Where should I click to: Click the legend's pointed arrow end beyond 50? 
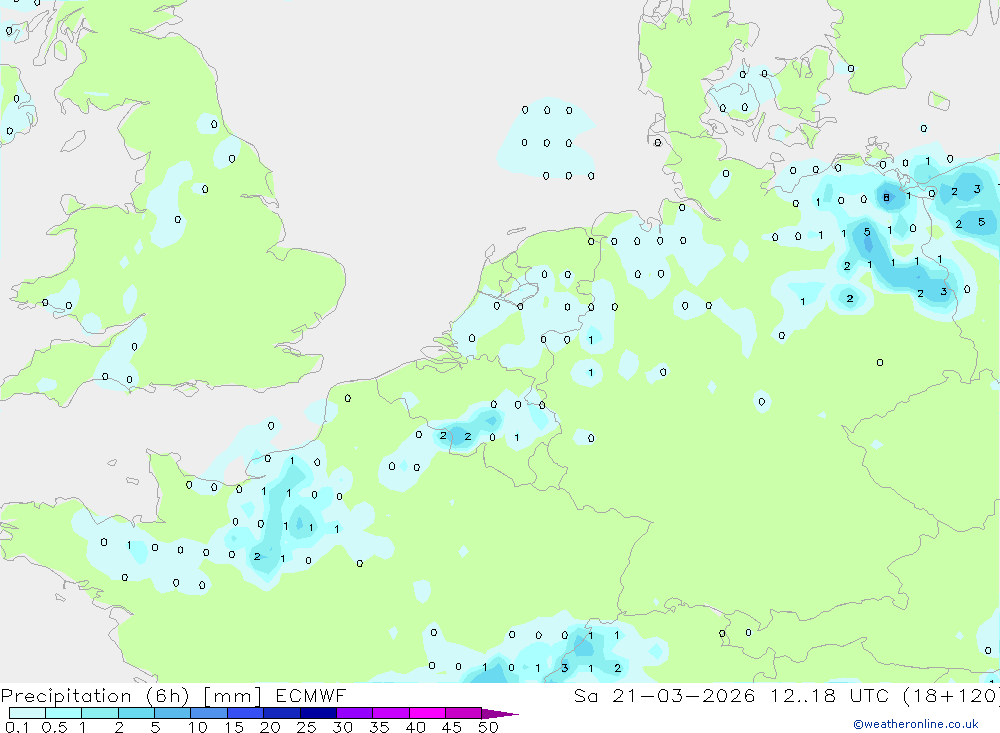(x=500, y=714)
